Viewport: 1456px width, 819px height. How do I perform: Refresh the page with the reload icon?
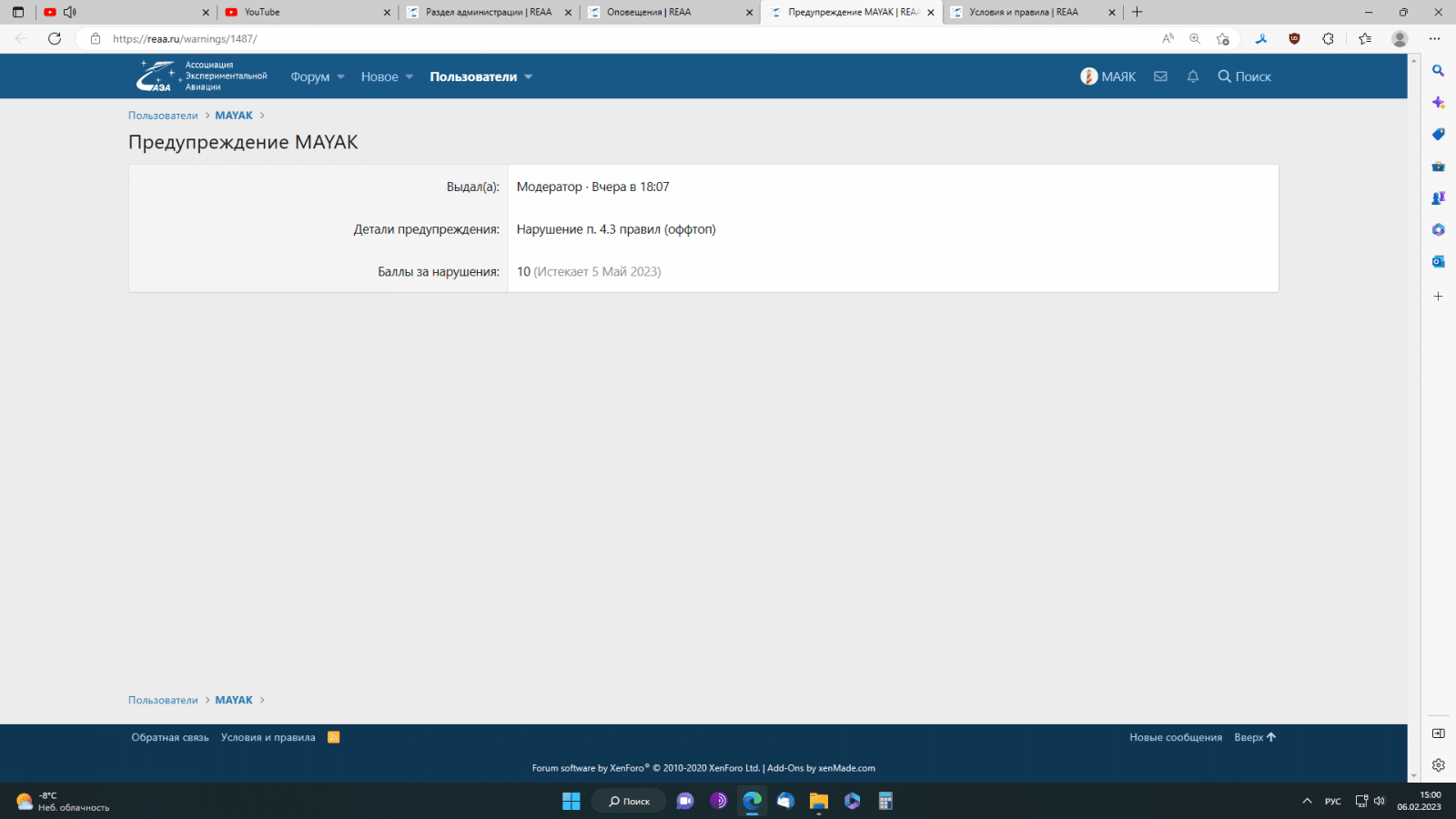point(55,38)
